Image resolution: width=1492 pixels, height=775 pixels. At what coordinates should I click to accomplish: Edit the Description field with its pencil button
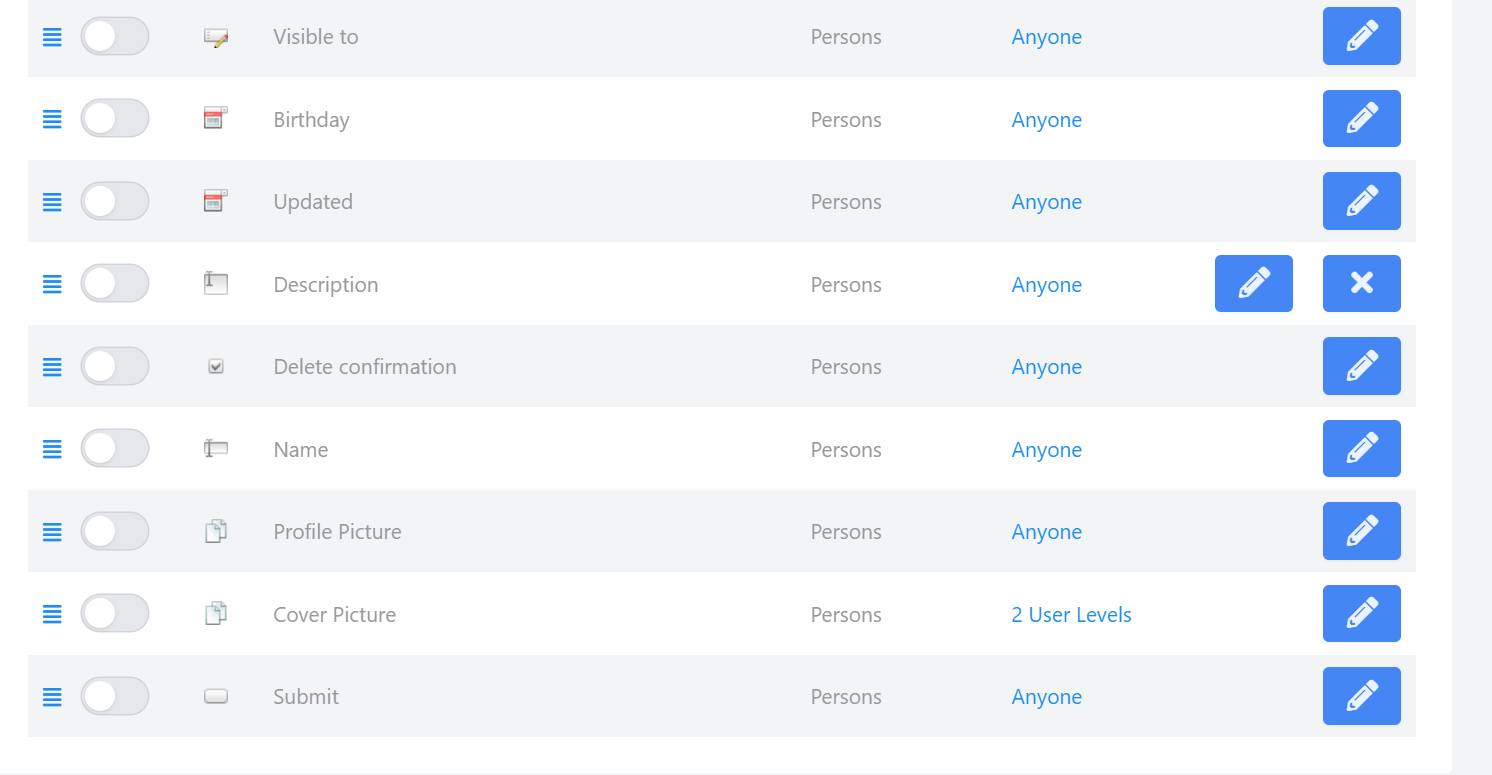[x=1253, y=284]
